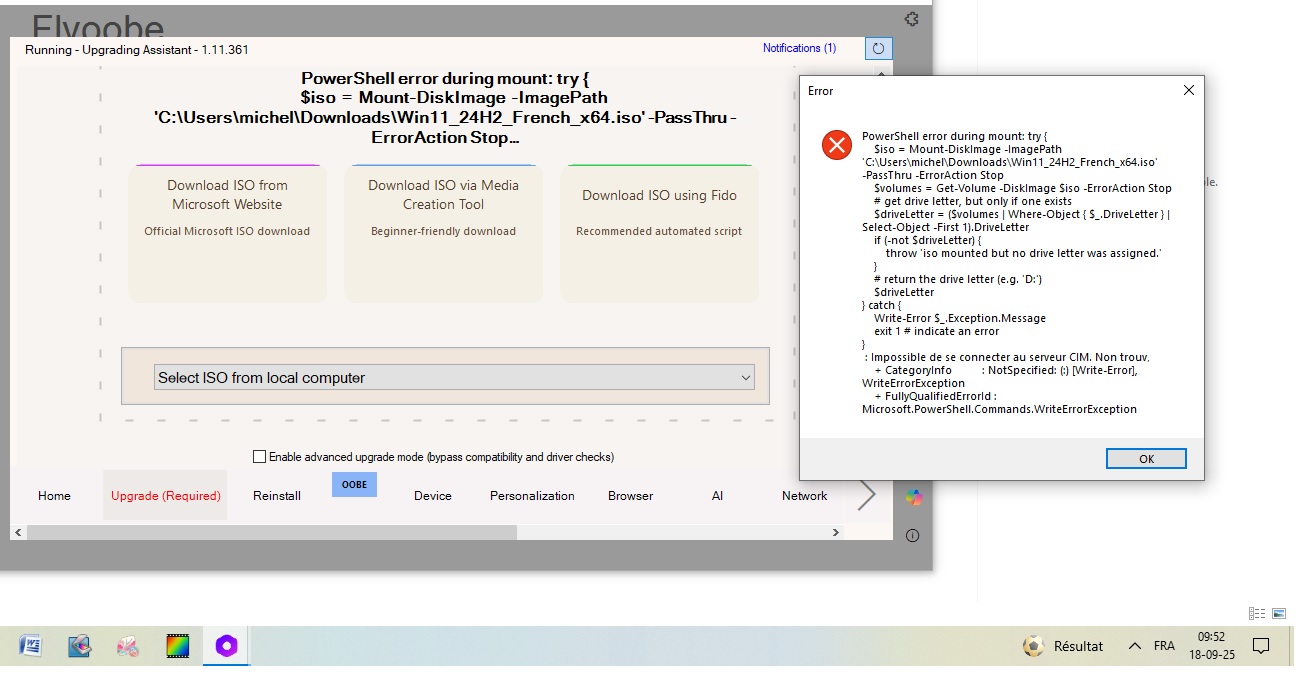This screenshot has height=686, width=1300.
Task: Enable advanced upgrade mode checkbox
Action: point(260,457)
